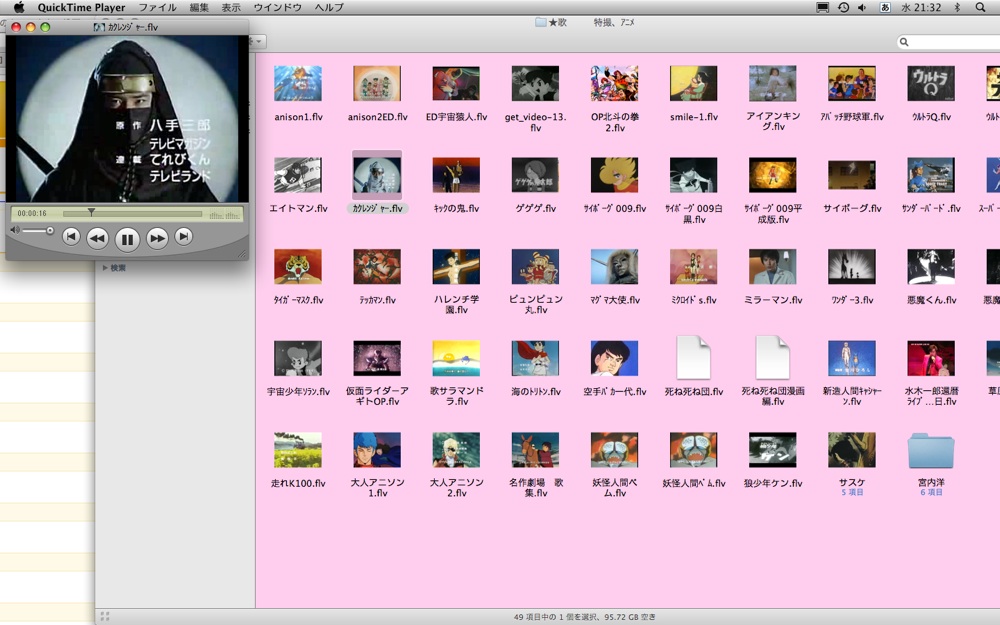Select anison2ED.flv file icon
The width and height of the screenshot is (1000, 625).
pyautogui.click(x=377, y=84)
